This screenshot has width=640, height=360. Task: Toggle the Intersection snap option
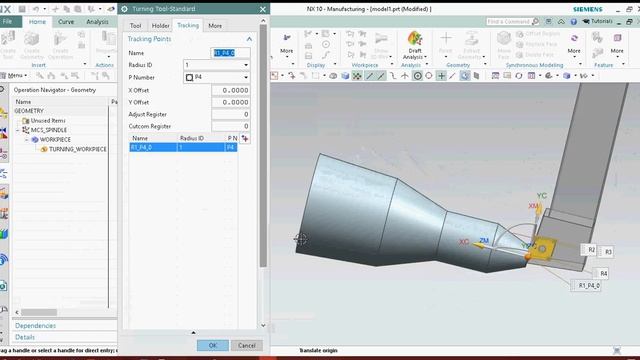[404, 76]
